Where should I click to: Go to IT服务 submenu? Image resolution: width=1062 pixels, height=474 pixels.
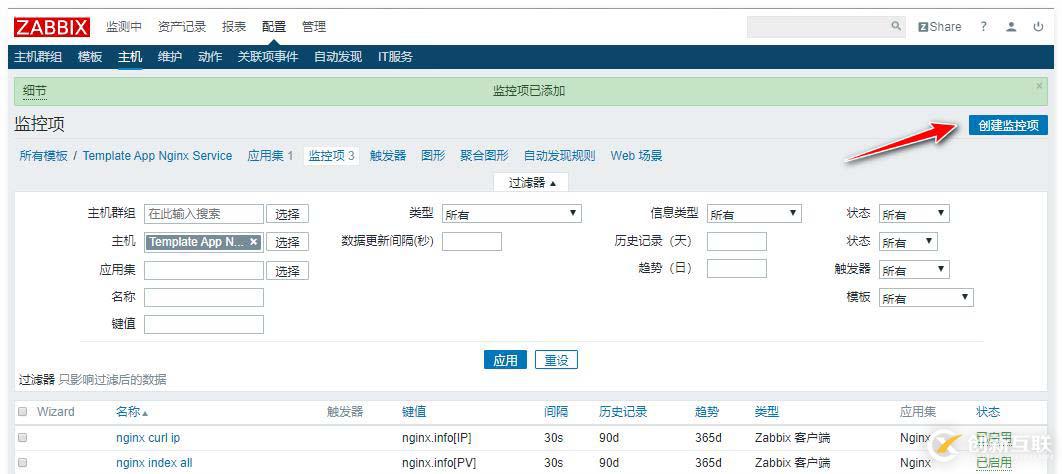tap(395, 57)
